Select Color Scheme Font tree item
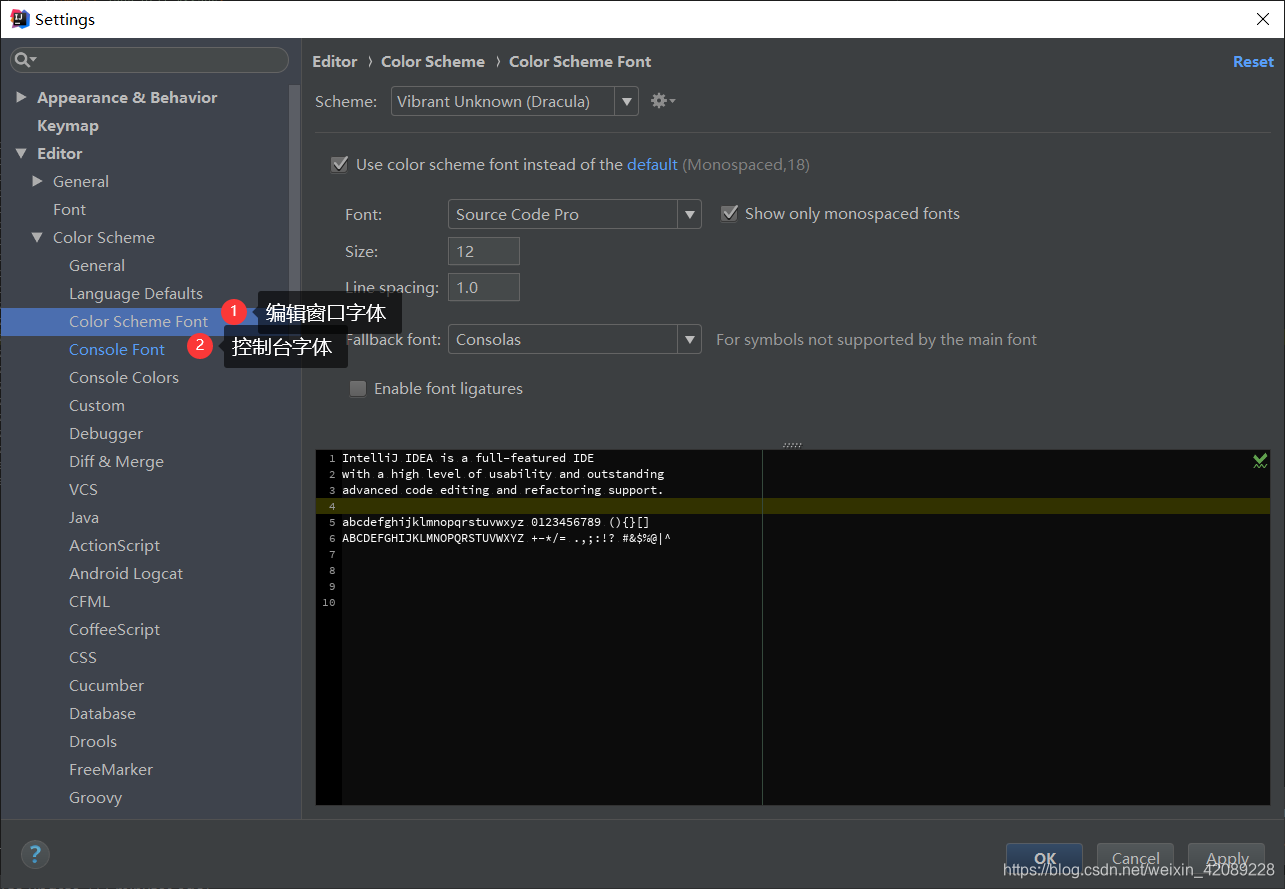Screen dimensions: 1285x889 pos(139,321)
